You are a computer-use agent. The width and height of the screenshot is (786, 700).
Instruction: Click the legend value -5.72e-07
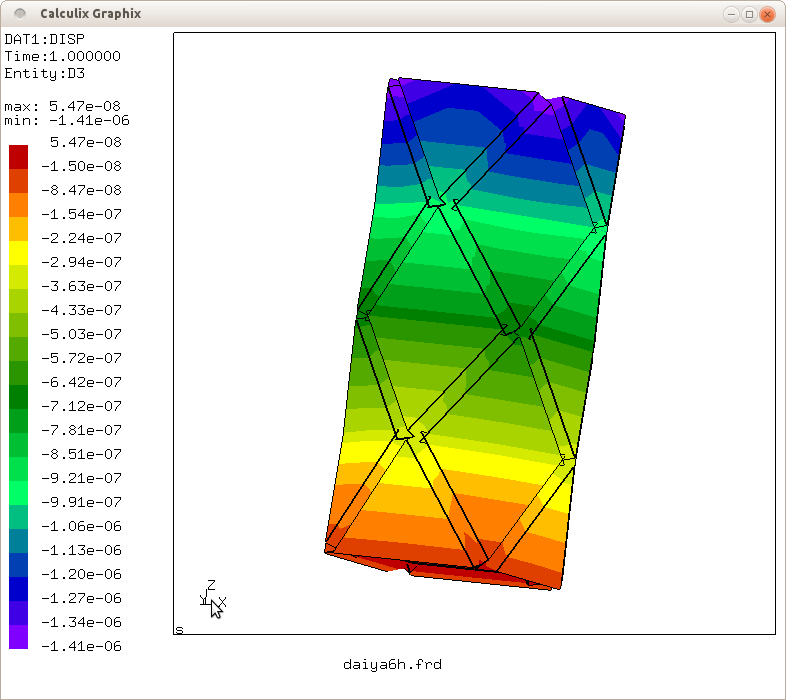[82, 358]
